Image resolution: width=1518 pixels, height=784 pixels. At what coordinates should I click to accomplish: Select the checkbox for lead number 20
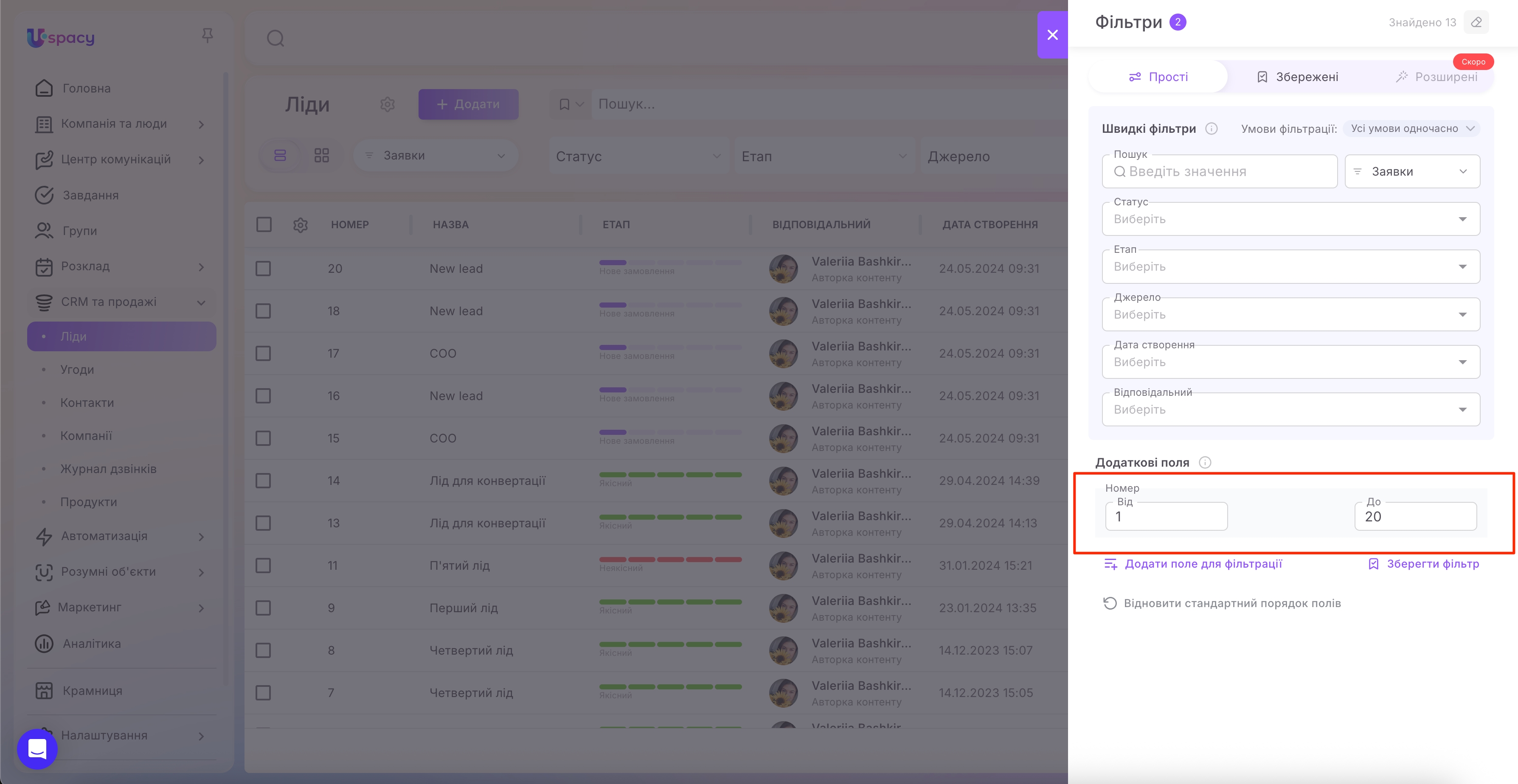coord(264,269)
